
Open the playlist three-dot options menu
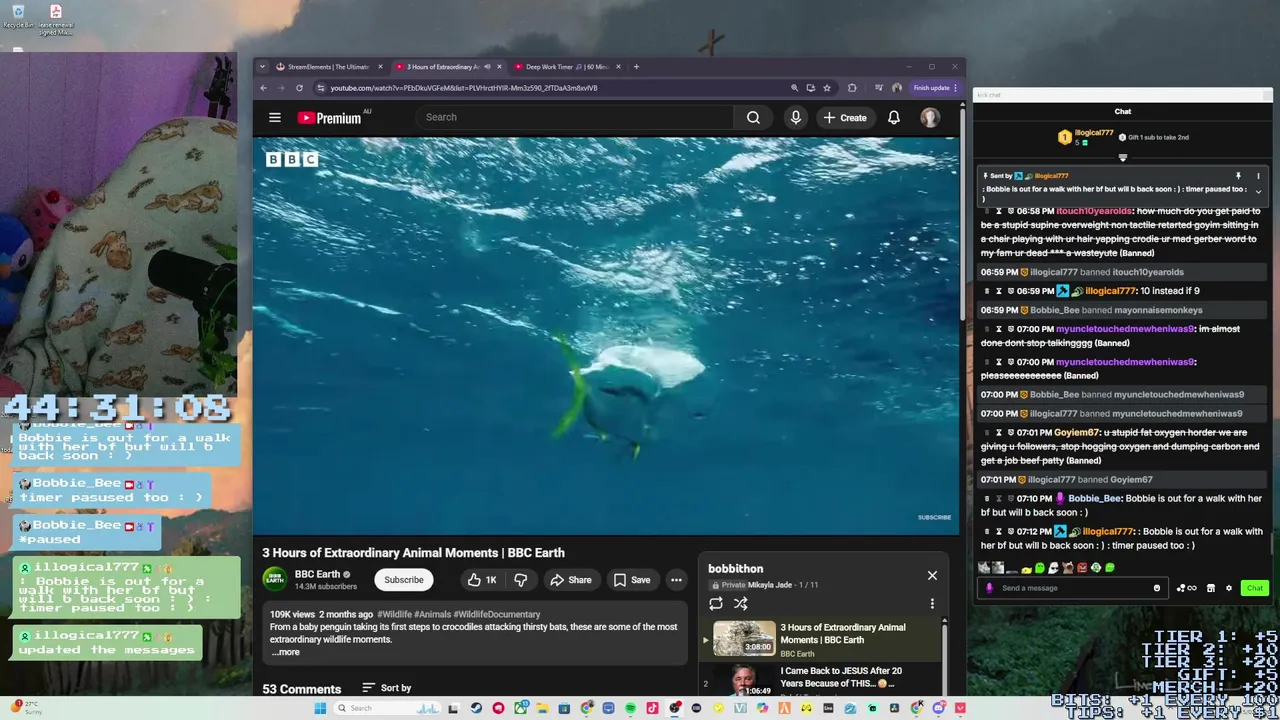click(932, 603)
